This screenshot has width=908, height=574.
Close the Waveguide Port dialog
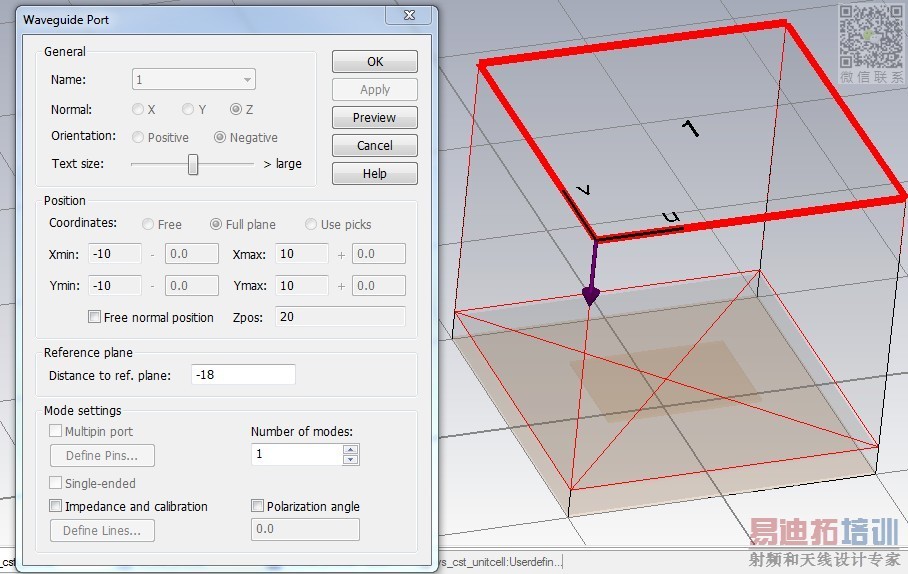tap(409, 15)
